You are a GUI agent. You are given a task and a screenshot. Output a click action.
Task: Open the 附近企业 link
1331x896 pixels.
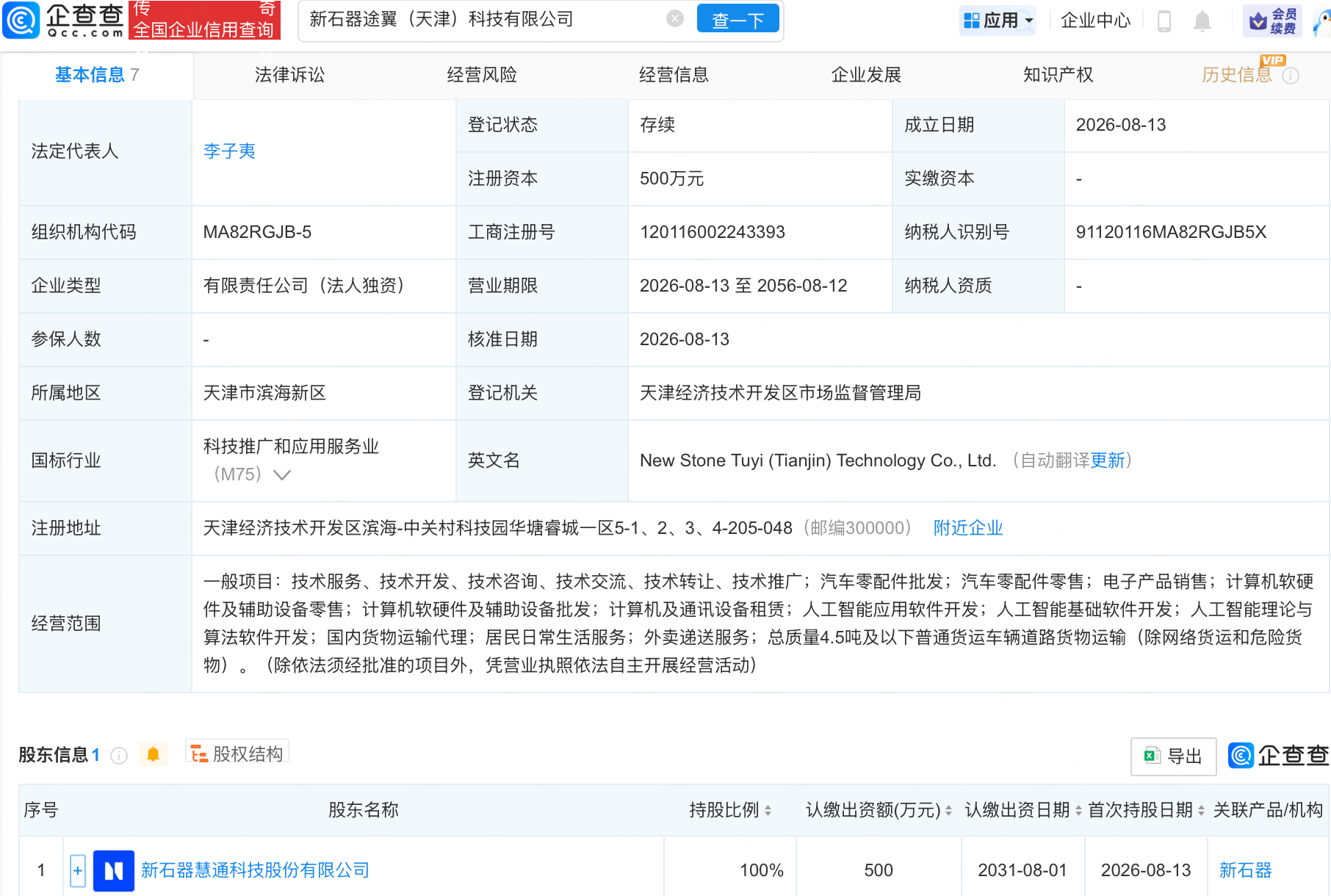pyautogui.click(x=968, y=528)
